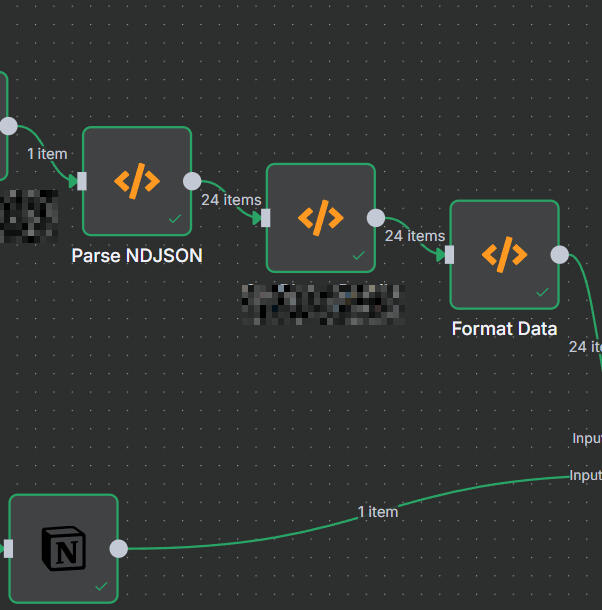
Task: Click the input port of Format Data node
Action: (x=449, y=254)
